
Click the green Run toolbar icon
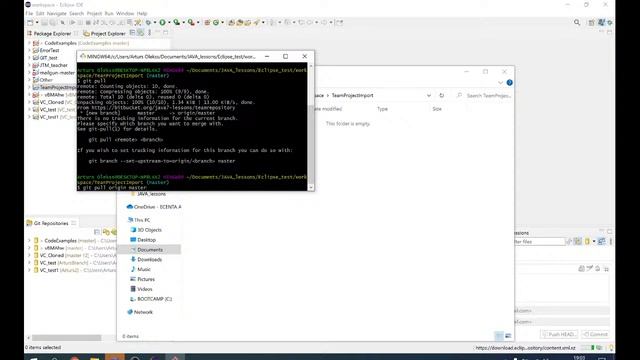point(162,22)
